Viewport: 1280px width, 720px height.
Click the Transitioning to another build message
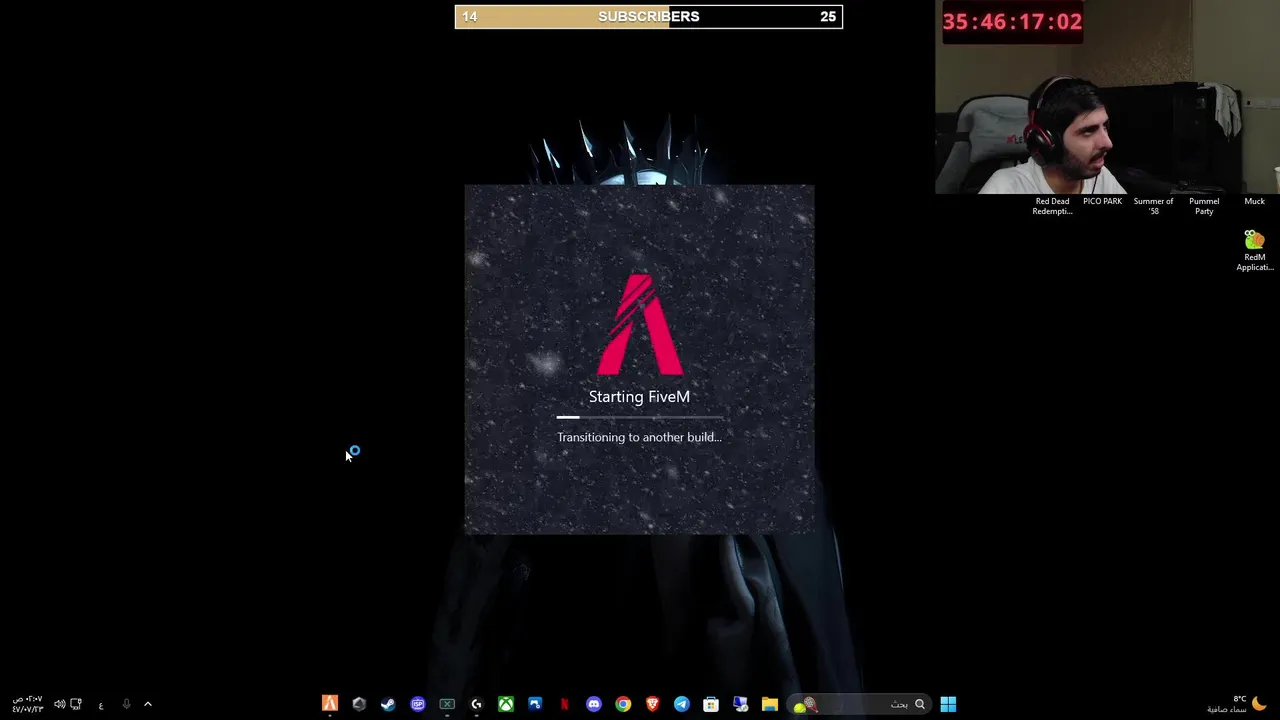[639, 437]
